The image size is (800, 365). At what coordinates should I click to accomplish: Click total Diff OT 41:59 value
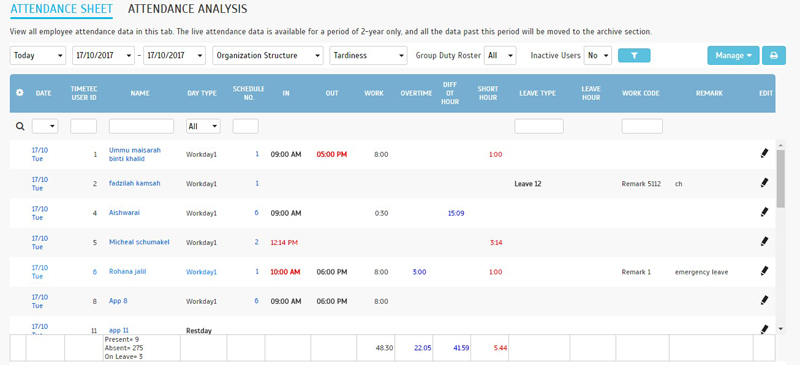click(461, 348)
